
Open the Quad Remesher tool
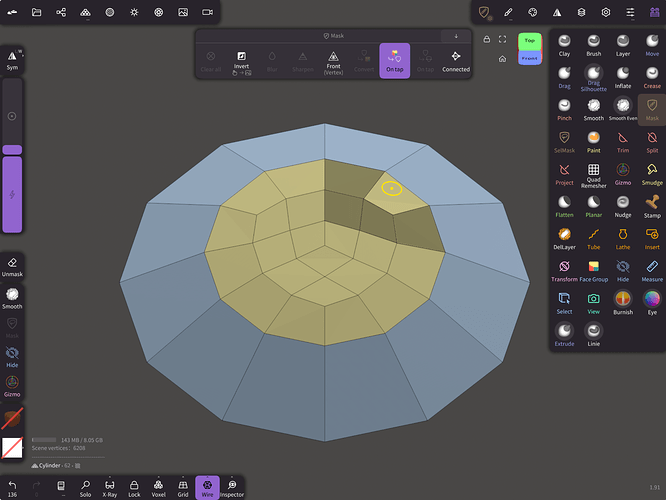pyautogui.click(x=593, y=175)
